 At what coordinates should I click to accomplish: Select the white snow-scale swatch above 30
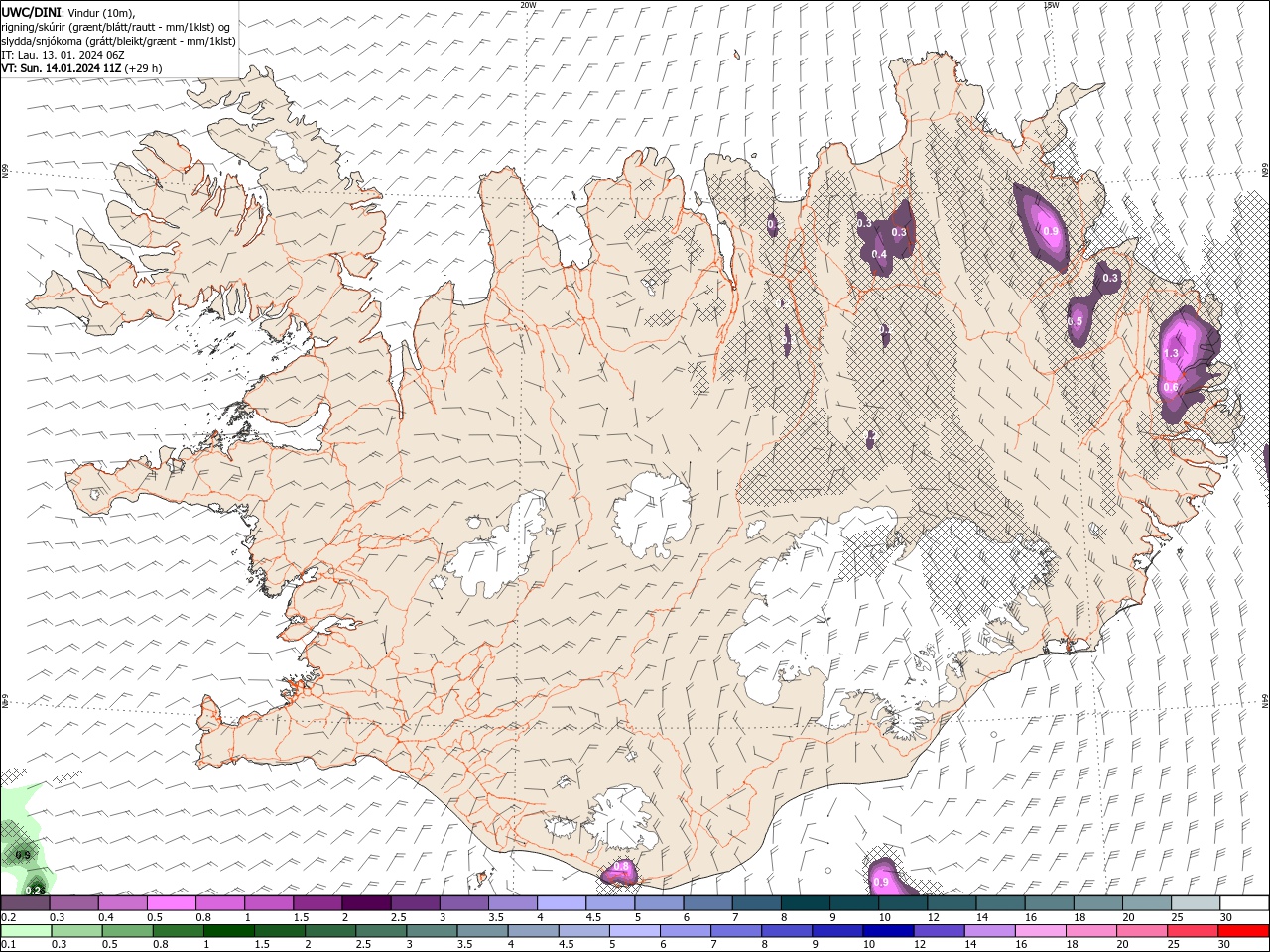pyautogui.click(x=1244, y=903)
